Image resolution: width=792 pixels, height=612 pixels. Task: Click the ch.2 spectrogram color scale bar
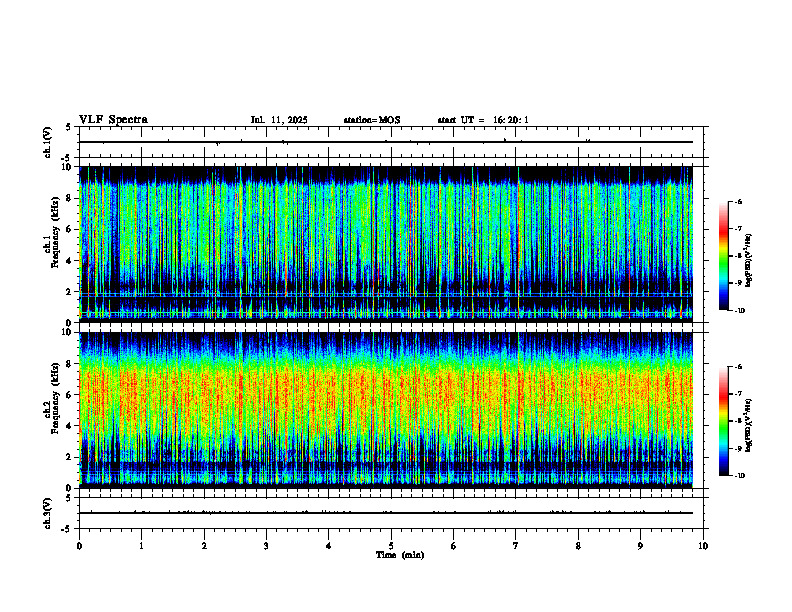pos(723,421)
